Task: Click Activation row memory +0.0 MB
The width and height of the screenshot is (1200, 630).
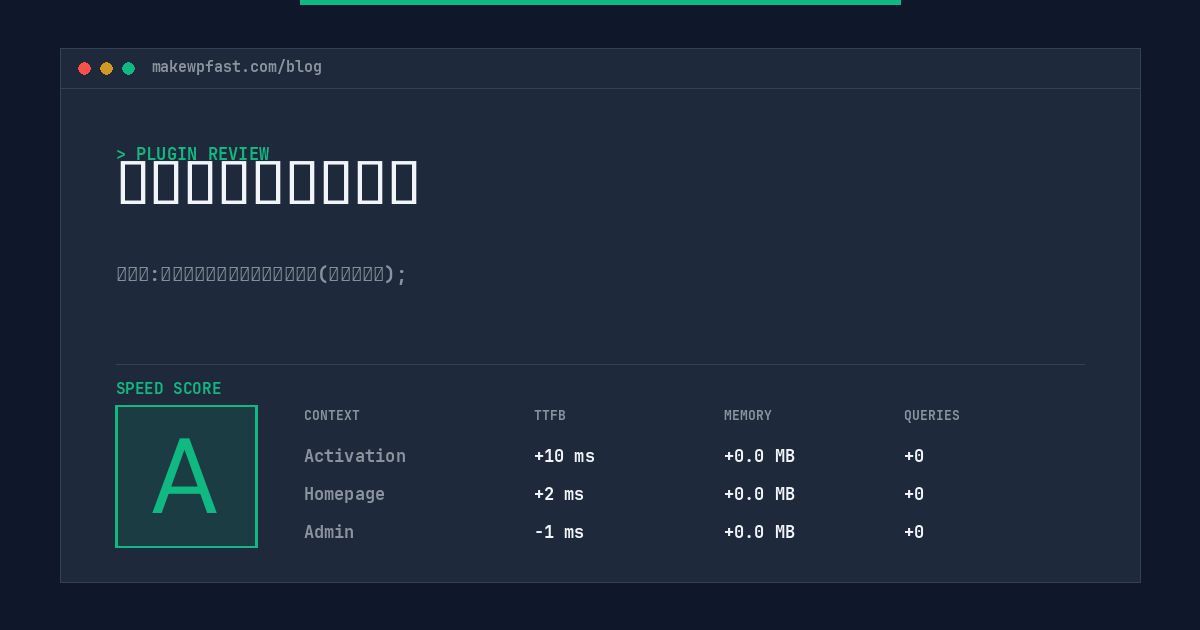Action: point(759,456)
